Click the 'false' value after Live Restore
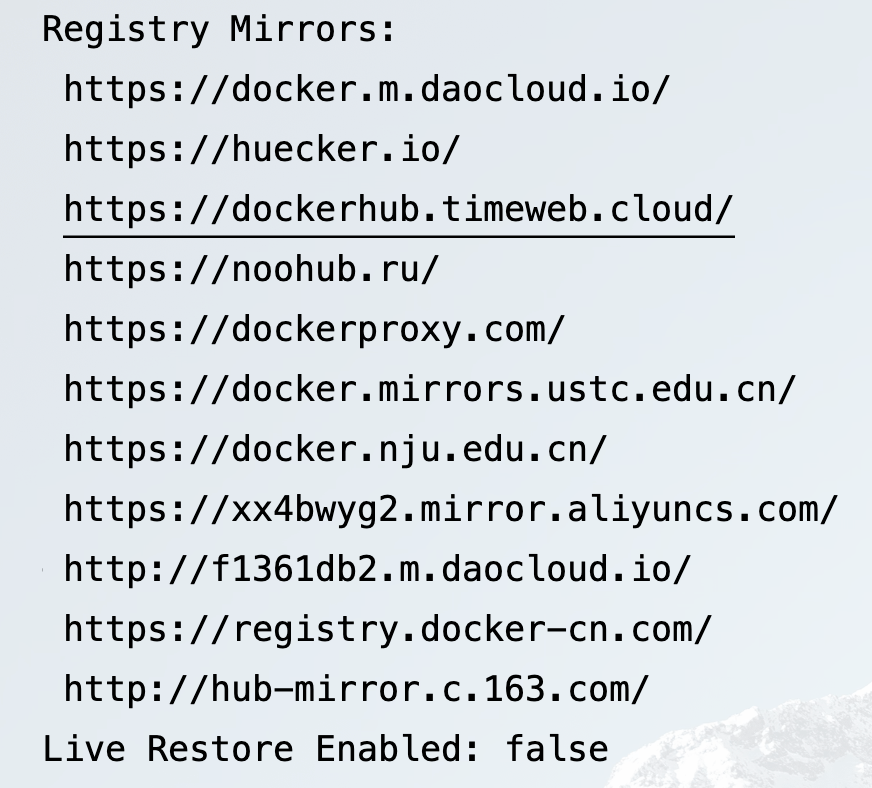This screenshot has height=788, width=872. [x=557, y=749]
